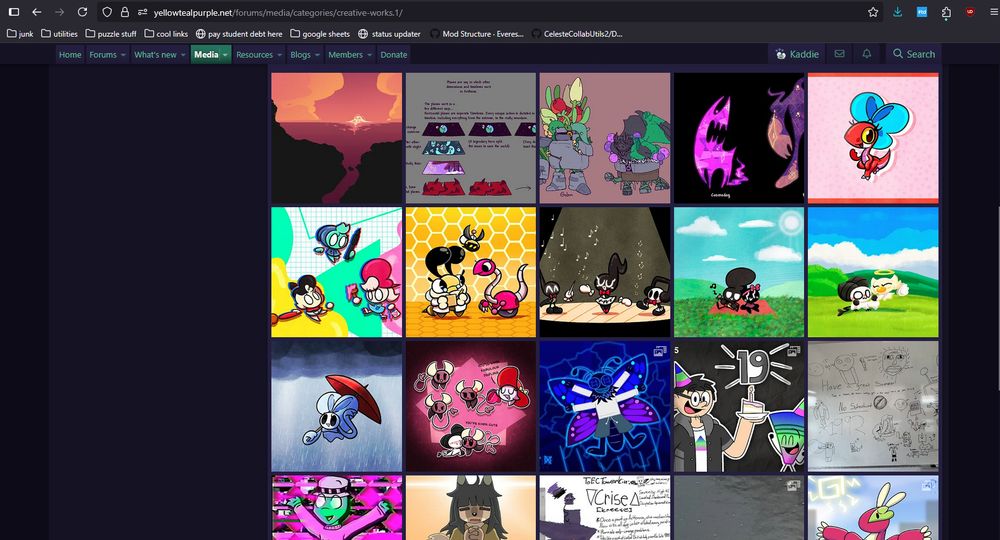This screenshot has width=1000, height=540.
Task: Open the shield tracking protection icon
Action: (107, 12)
